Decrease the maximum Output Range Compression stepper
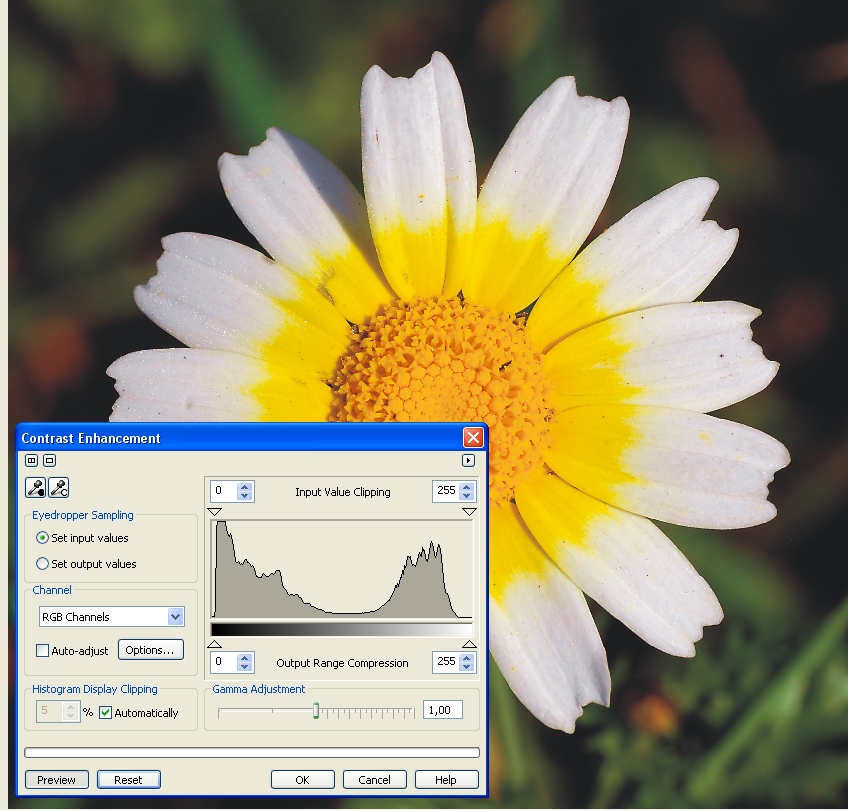The image size is (848, 810). (467, 666)
